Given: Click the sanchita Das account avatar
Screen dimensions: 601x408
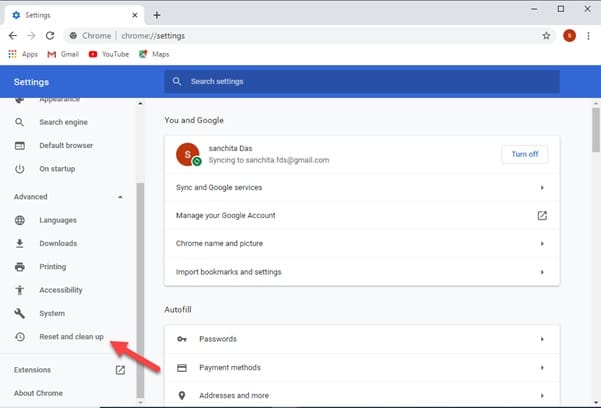Looking at the screenshot, I should pyautogui.click(x=188, y=154).
